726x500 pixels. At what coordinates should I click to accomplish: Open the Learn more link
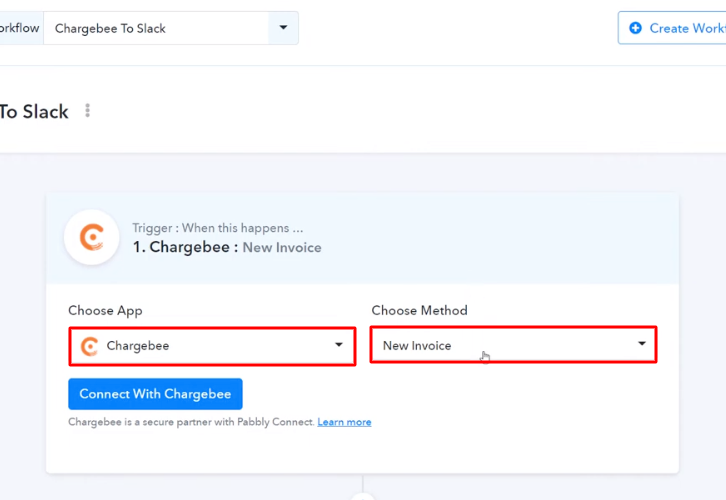tap(344, 422)
